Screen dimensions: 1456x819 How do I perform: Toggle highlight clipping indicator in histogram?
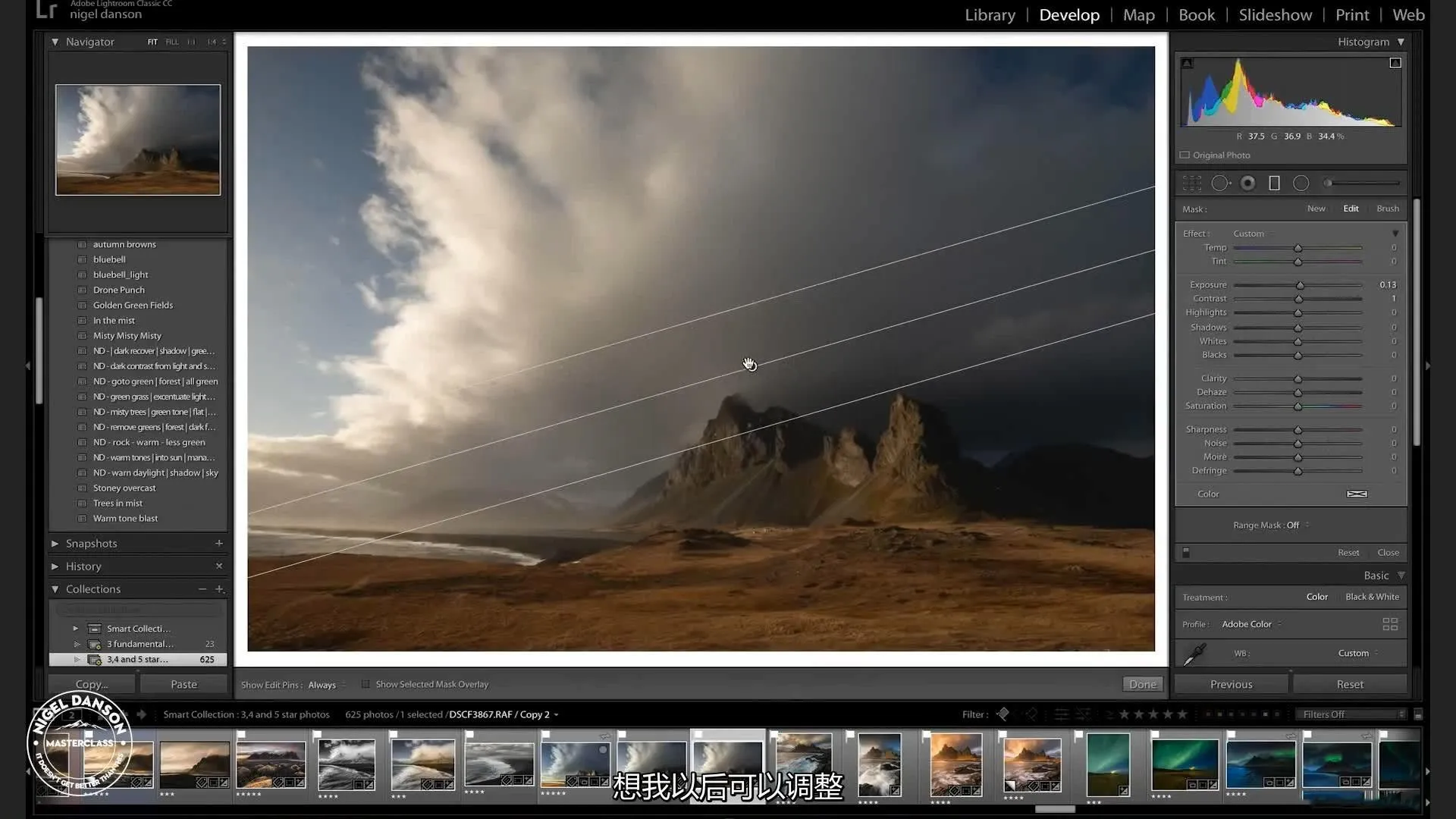[1395, 63]
